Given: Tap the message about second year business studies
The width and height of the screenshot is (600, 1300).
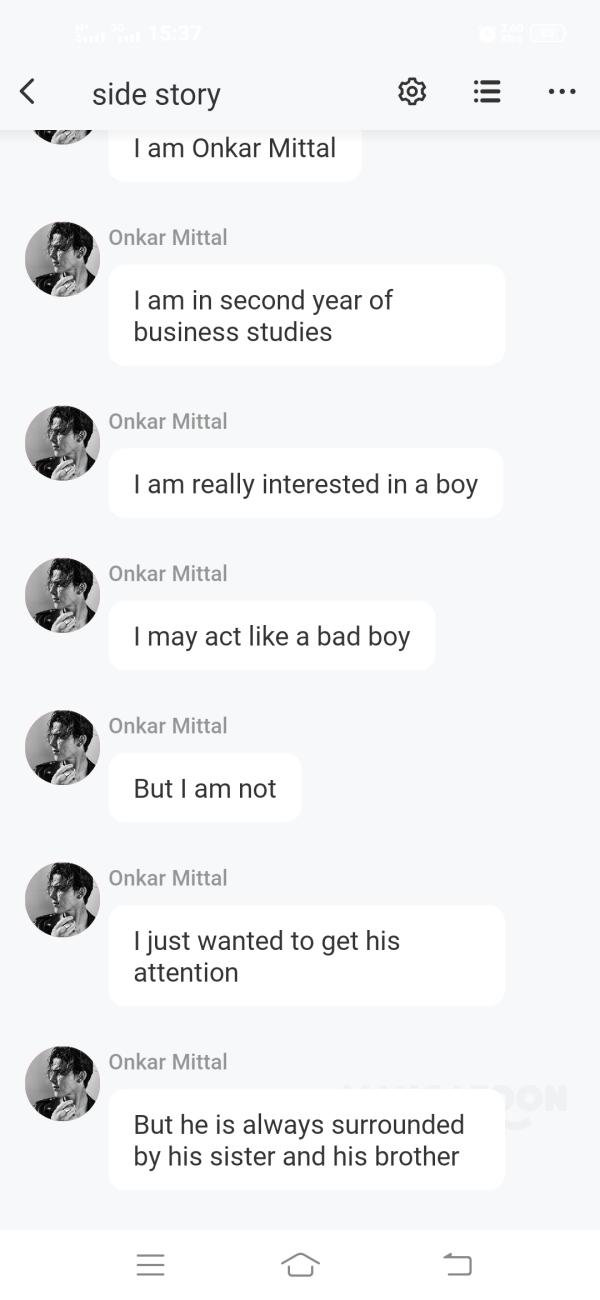Looking at the screenshot, I should click(x=306, y=314).
